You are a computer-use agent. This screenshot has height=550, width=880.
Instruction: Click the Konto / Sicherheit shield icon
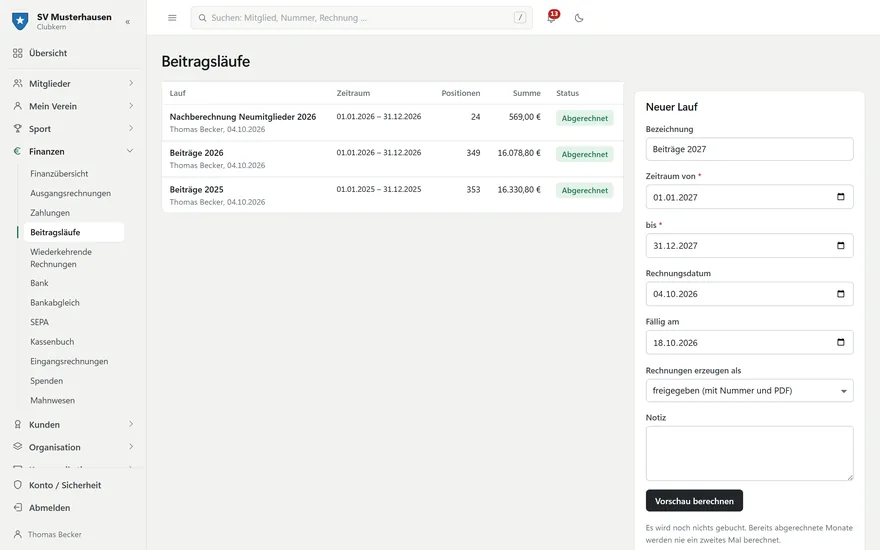[18, 485]
